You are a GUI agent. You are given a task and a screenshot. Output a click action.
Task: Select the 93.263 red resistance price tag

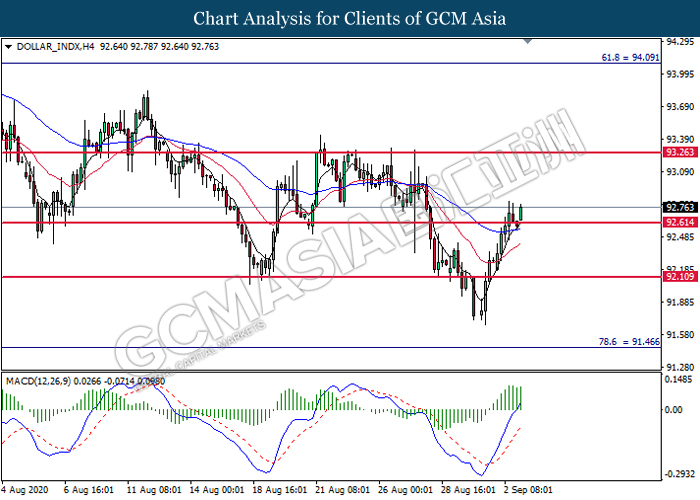point(680,152)
